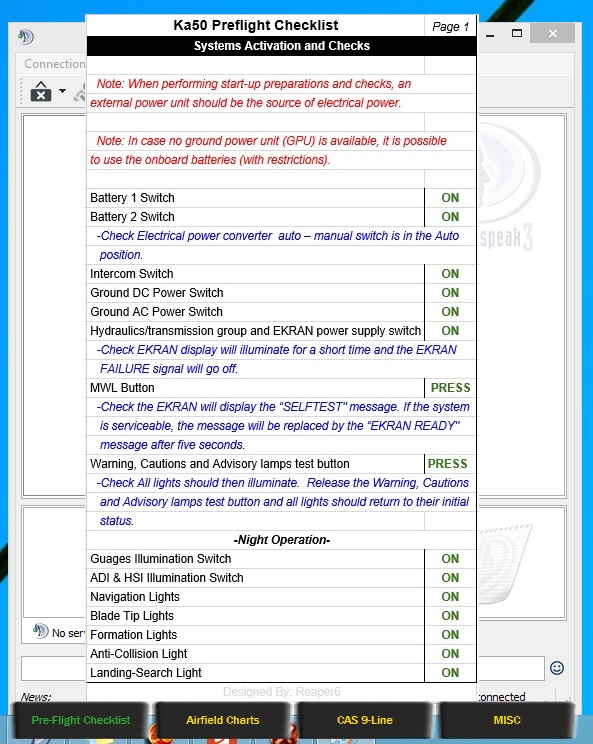Click the 'Page 1' label
593x744 pixels.
pyautogui.click(x=450, y=27)
